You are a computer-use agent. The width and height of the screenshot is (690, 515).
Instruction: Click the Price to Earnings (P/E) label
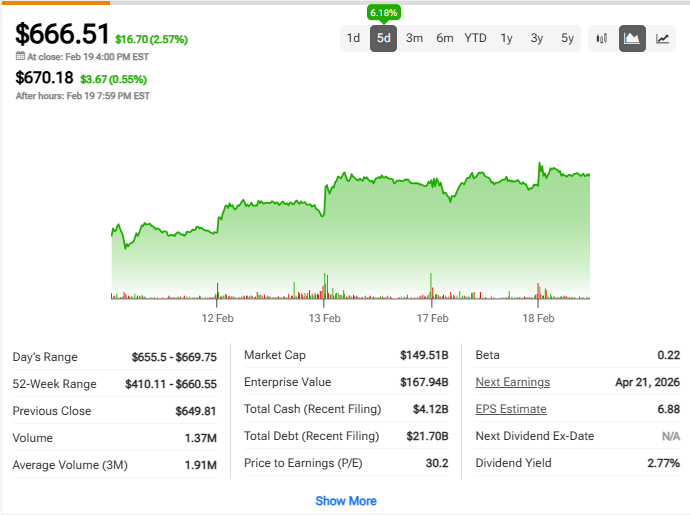[x=303, y=463]
